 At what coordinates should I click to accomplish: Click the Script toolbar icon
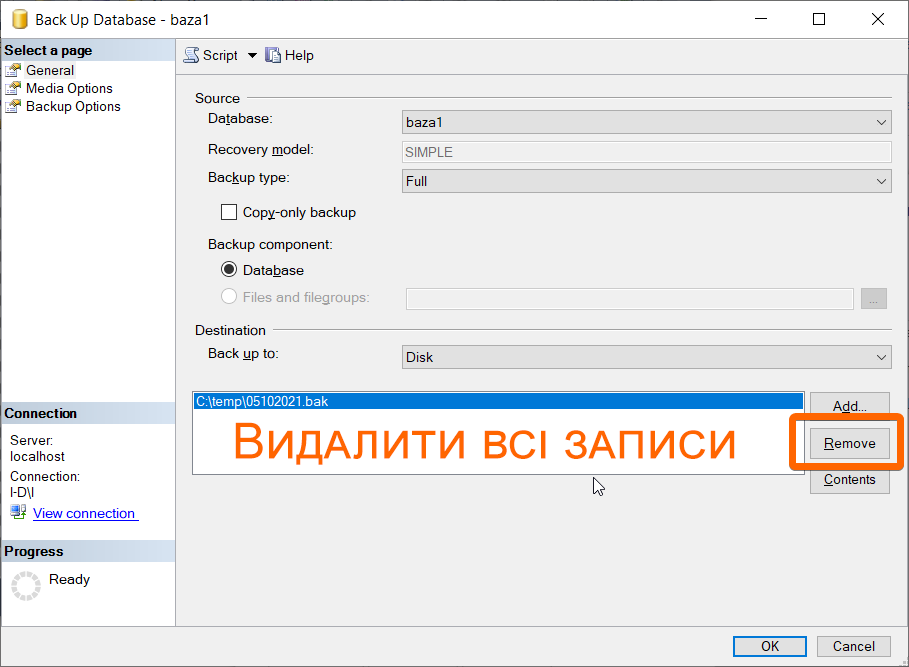(191, 55)
